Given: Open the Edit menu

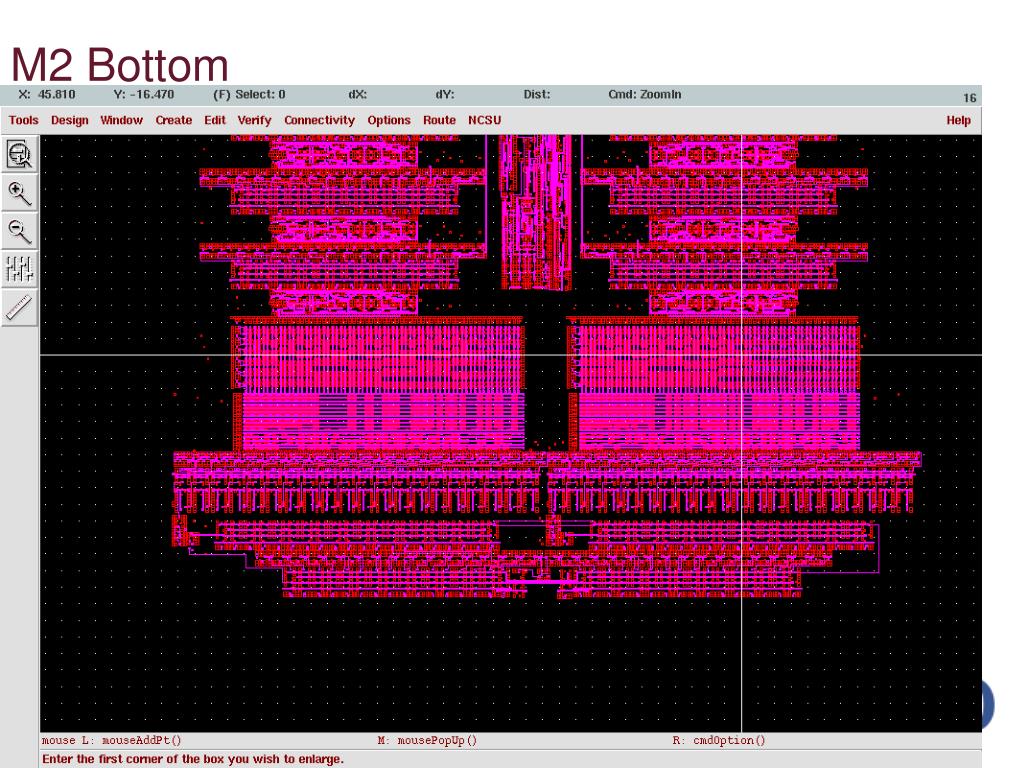Looking at the screenshot, I should tap(215, 120).
